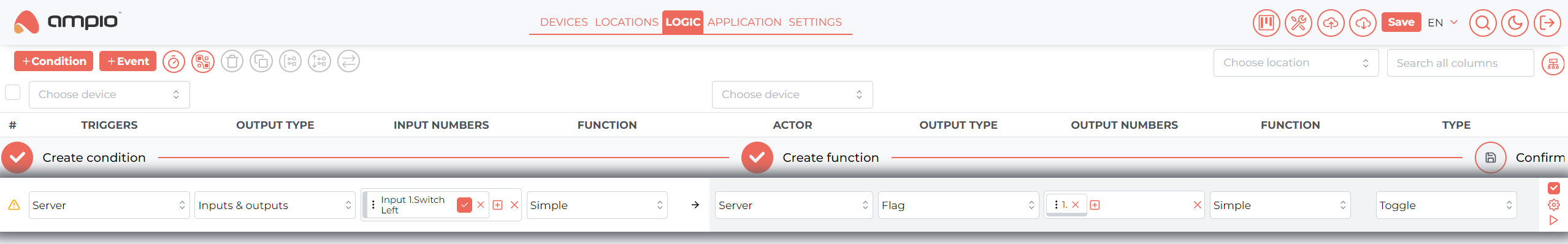Tick the select-all checkbox near Choose device
The image size is (1568, 244).
[x=12, y=93]
